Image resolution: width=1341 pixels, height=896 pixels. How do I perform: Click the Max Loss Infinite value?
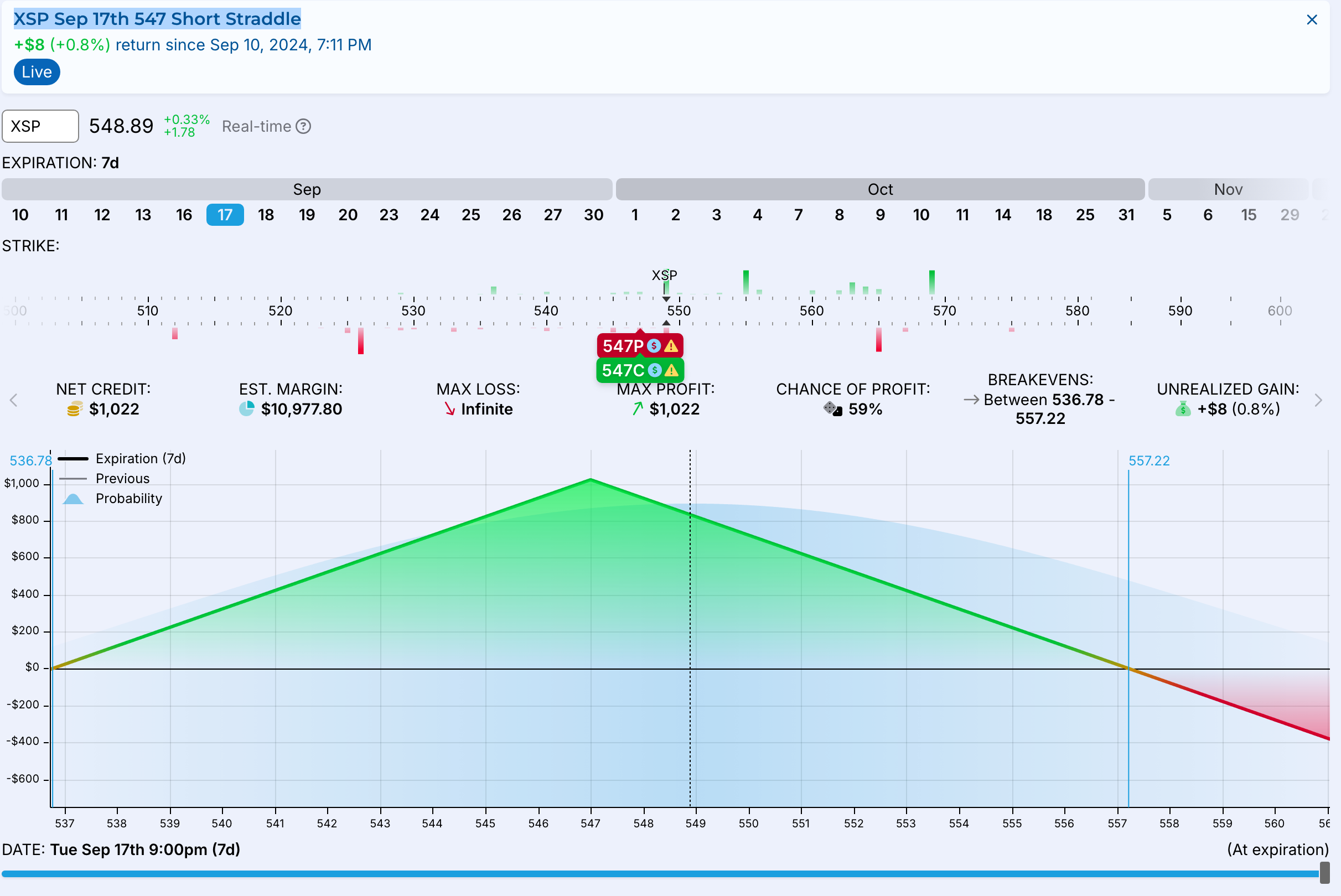(x=487, y=409)
